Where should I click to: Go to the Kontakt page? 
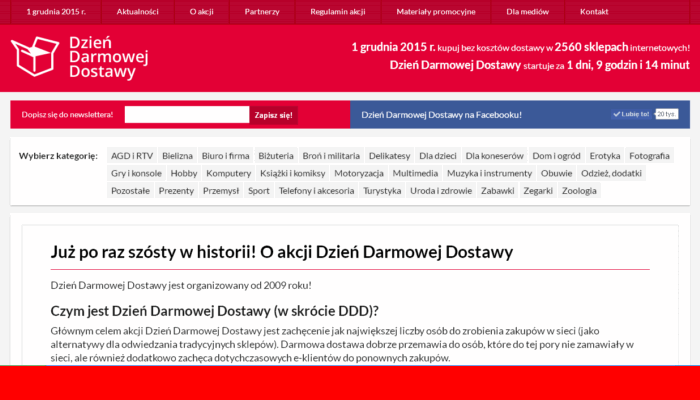pos(594,12)
